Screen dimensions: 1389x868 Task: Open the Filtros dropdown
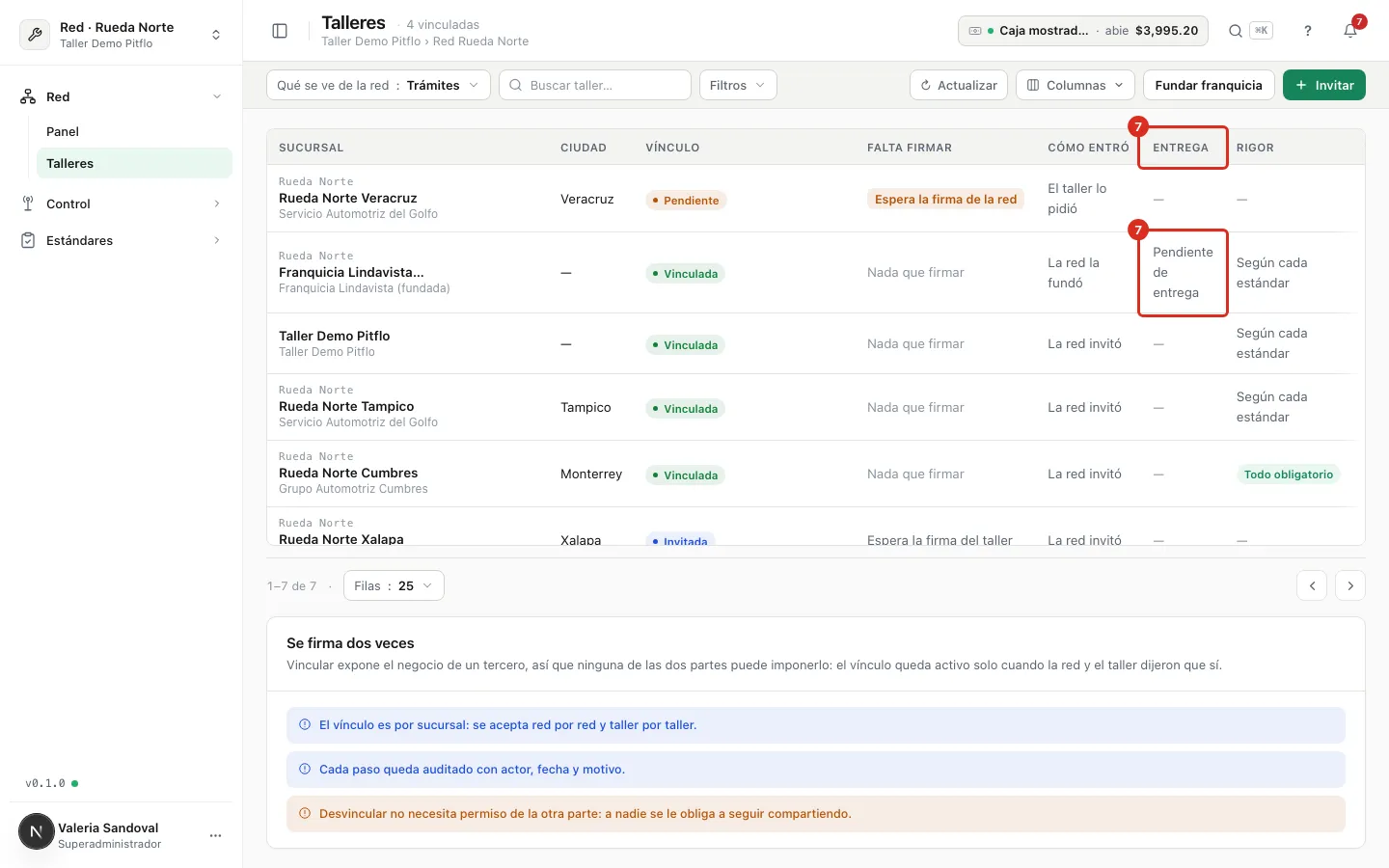coord(737,85)
